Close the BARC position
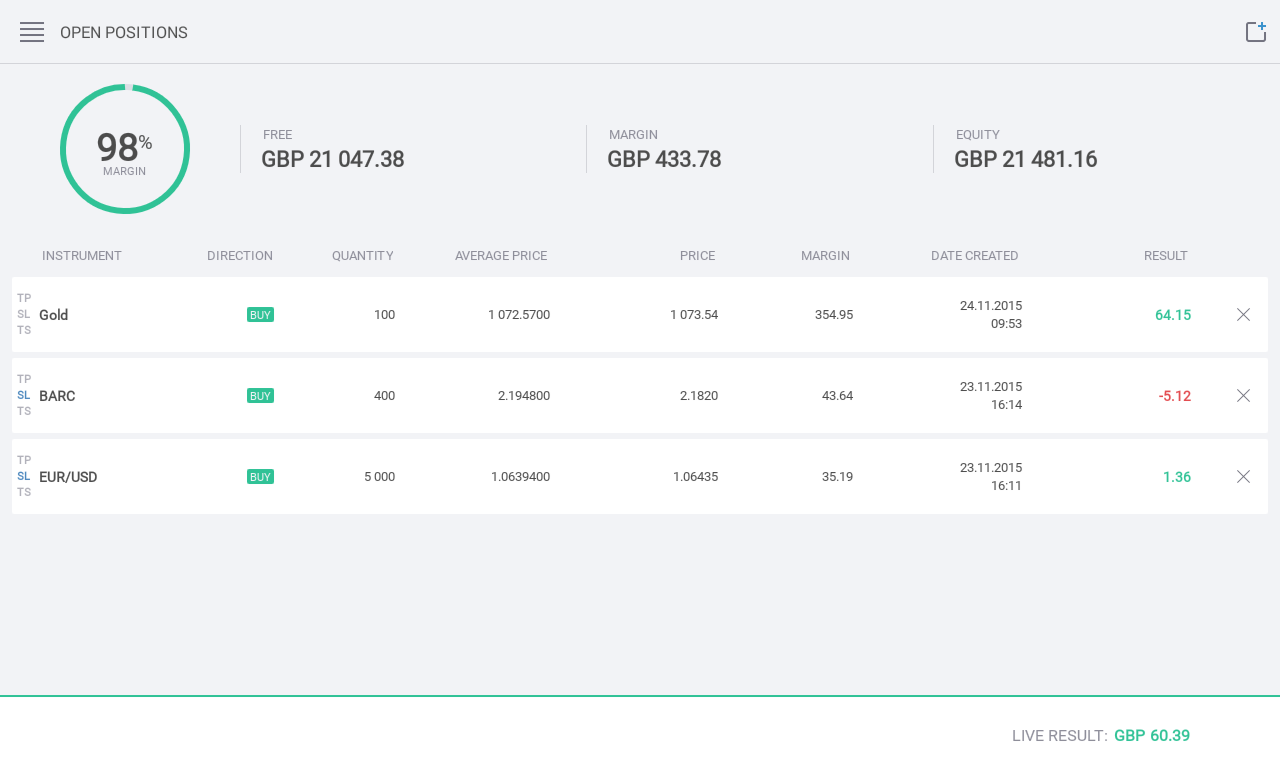Image resolution: width=1280 pixels, height=775 pixels. click(x=1243, y=396)
